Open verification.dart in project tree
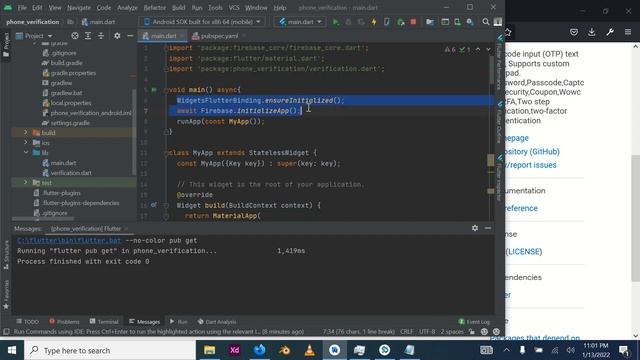 71,173
